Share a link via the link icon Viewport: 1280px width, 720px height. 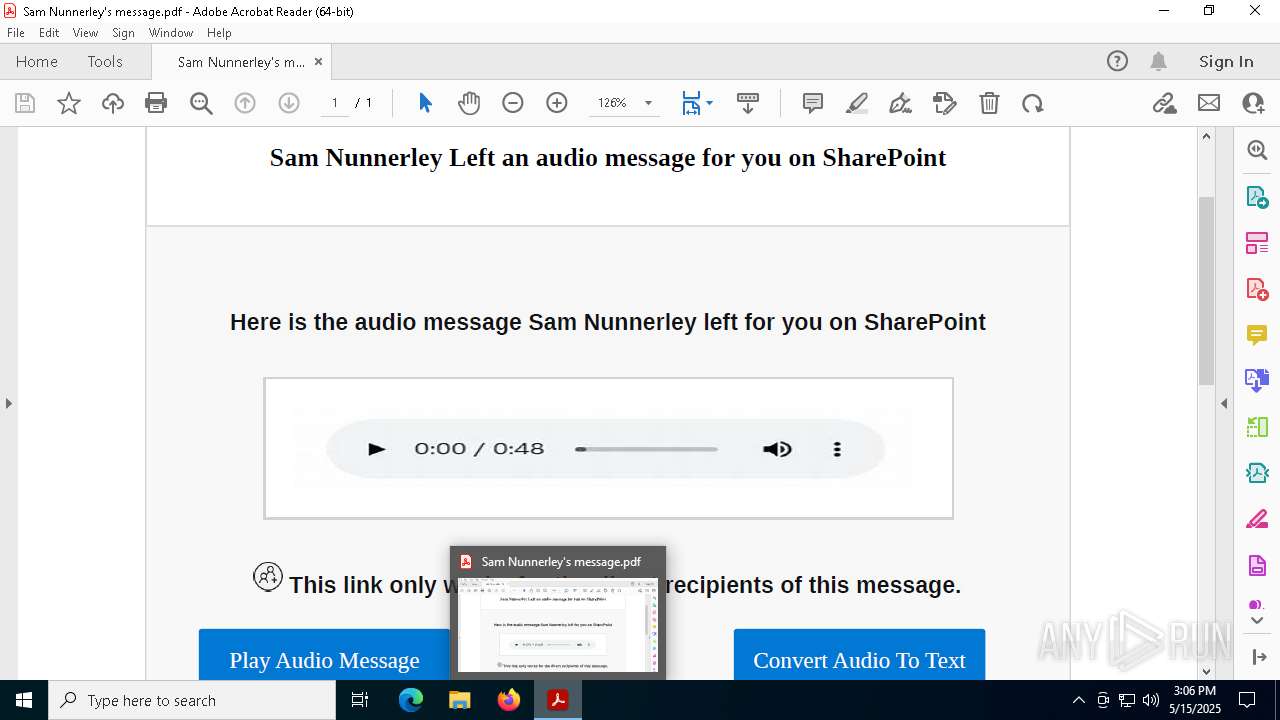coord(1165,103)
